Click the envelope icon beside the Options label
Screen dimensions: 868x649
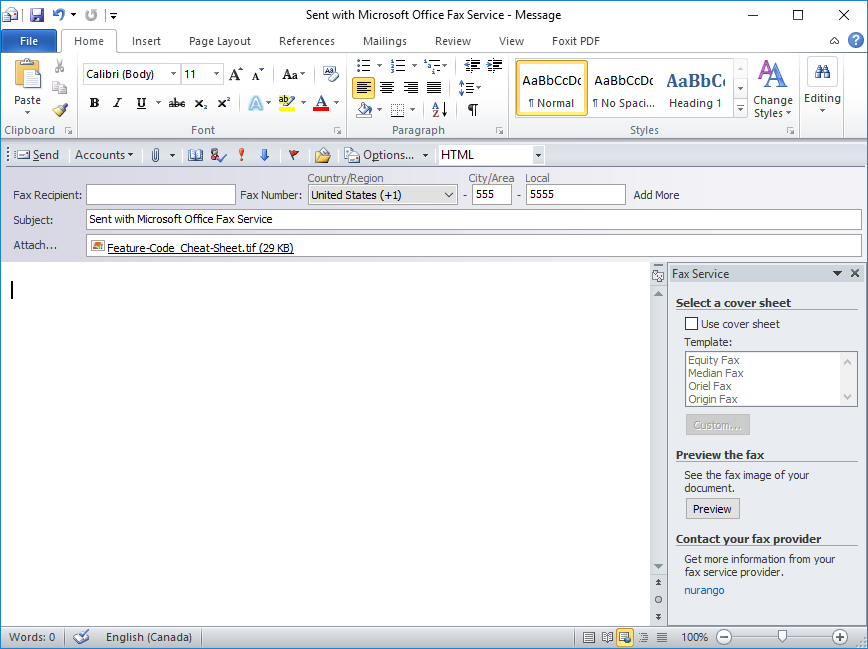(352, 155)
